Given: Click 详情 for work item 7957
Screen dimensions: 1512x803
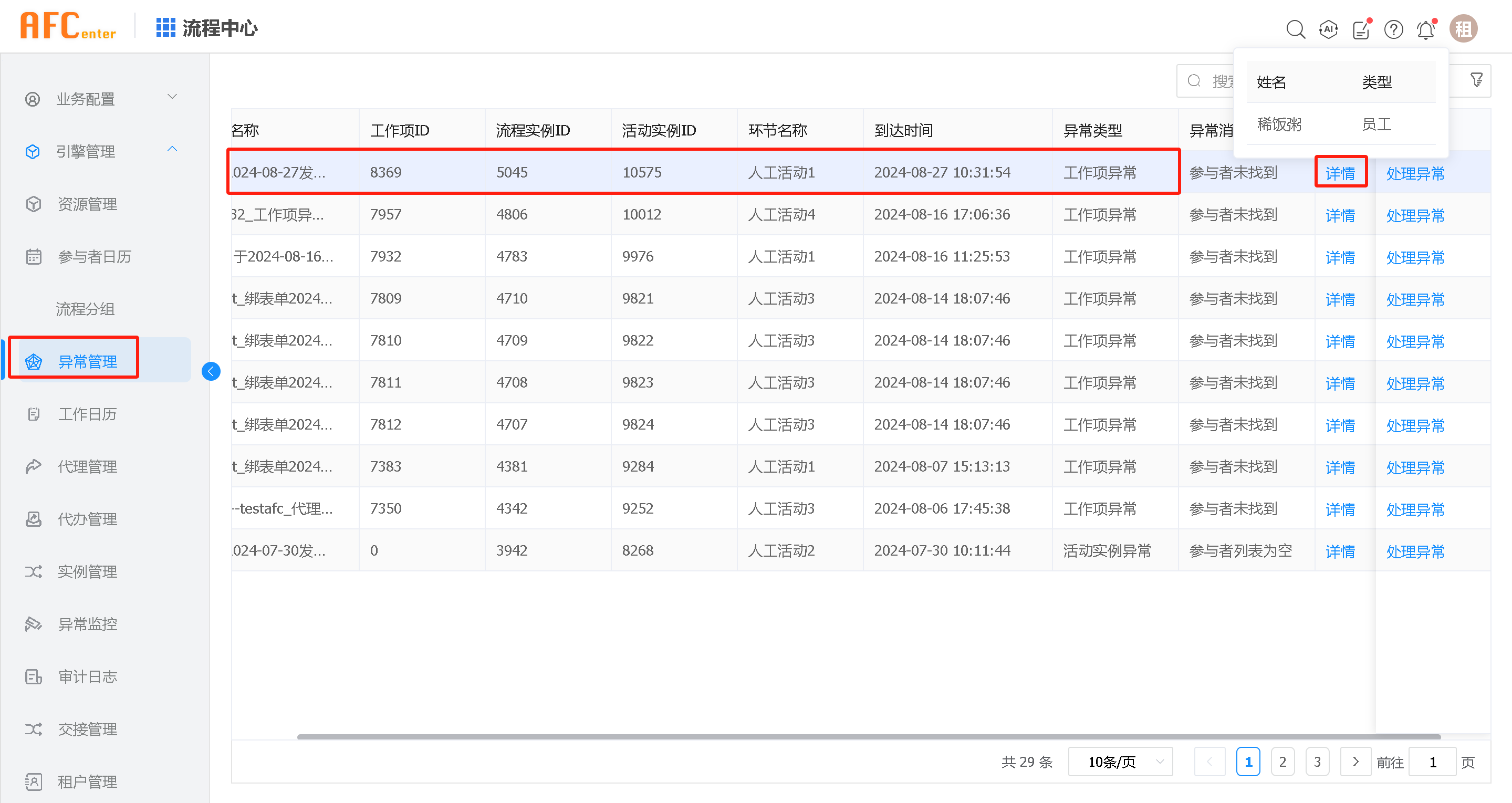Looking at the screenshot, I should 1340,215.
